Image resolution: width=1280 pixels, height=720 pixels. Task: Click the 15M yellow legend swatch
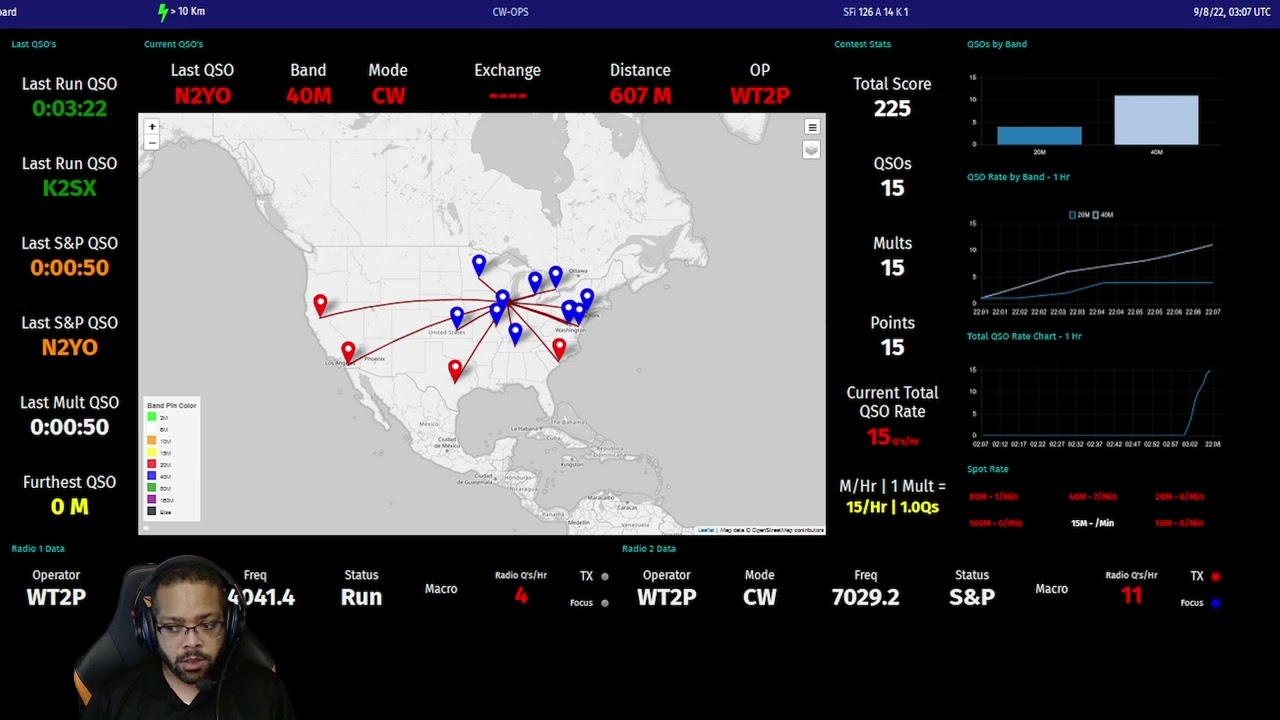152,452
